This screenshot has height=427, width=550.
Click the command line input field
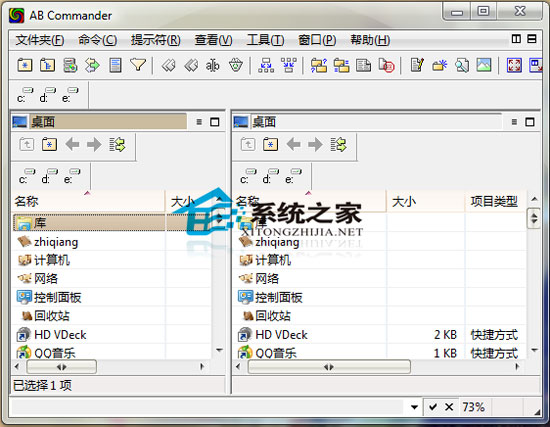[x=208, y=407]
